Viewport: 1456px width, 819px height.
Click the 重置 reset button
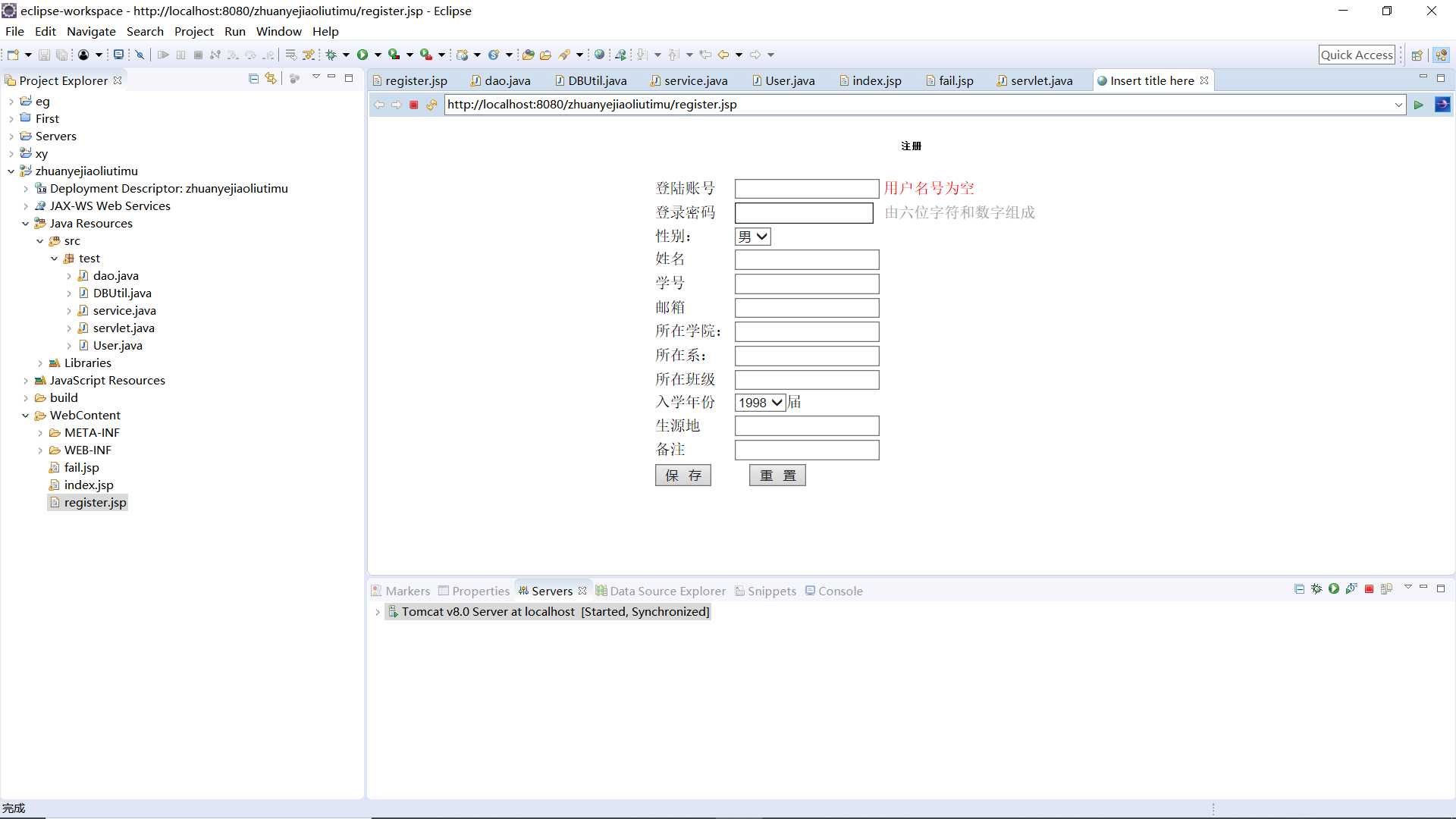point(777,475)
